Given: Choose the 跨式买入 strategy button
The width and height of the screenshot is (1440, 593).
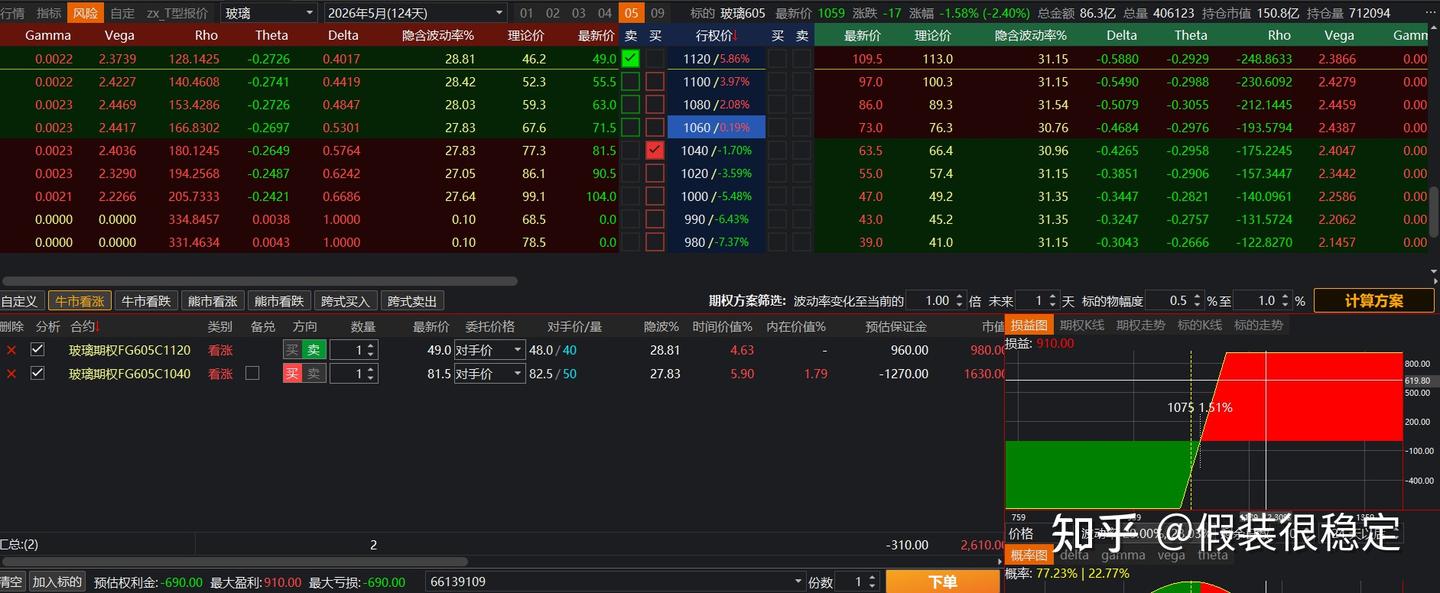Looking at the screenshot, I should (x=345, y=301).
